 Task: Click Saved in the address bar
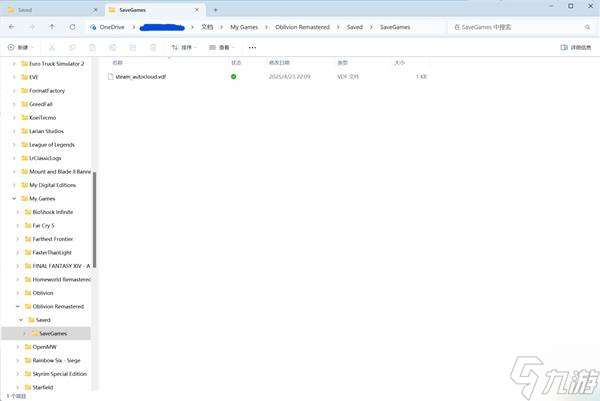(355, 27)
